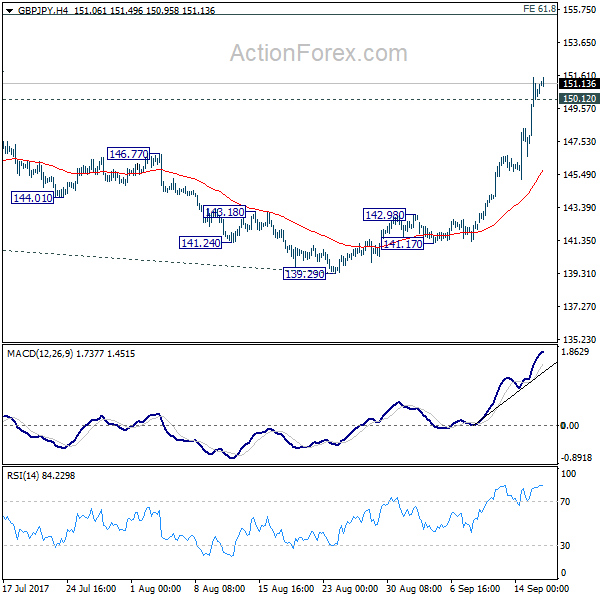Select the 146.770 price label

(x=129, y=154)
